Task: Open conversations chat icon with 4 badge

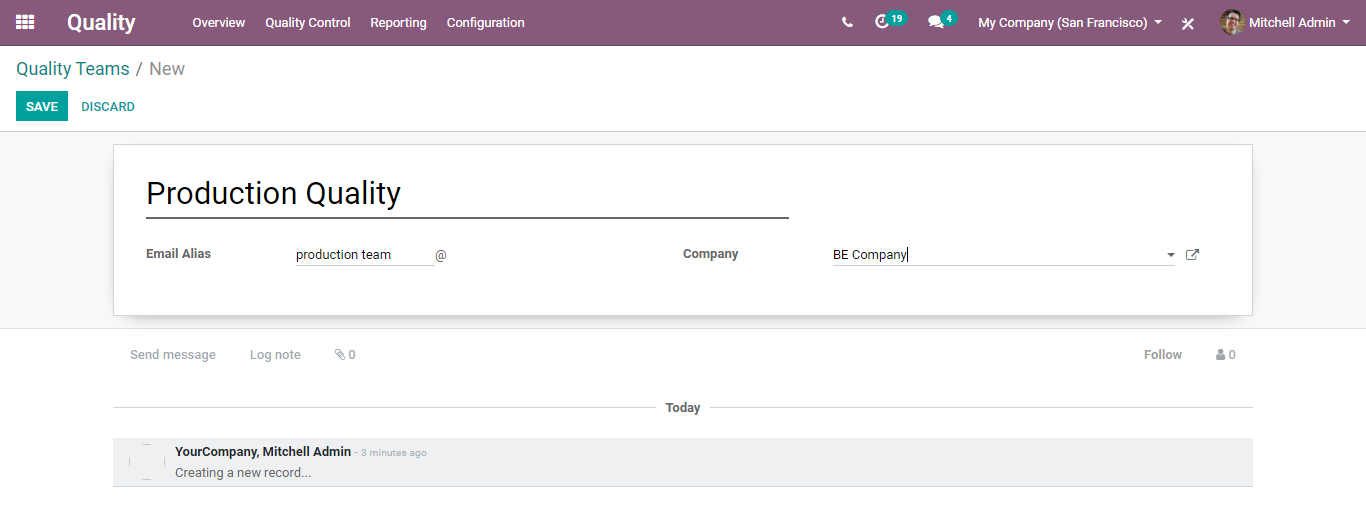Action: pos(936,22)
